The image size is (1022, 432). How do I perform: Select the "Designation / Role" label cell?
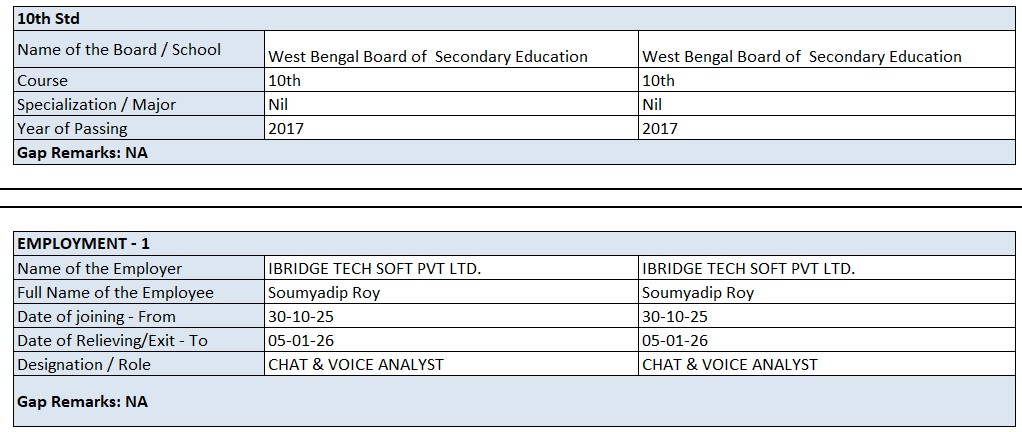click(x=84, y=364)
